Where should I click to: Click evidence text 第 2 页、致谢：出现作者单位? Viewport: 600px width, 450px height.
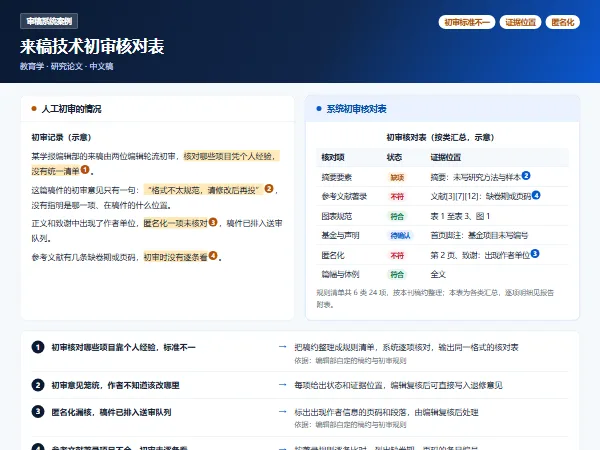pyautogui.click(x=480, y=255)
